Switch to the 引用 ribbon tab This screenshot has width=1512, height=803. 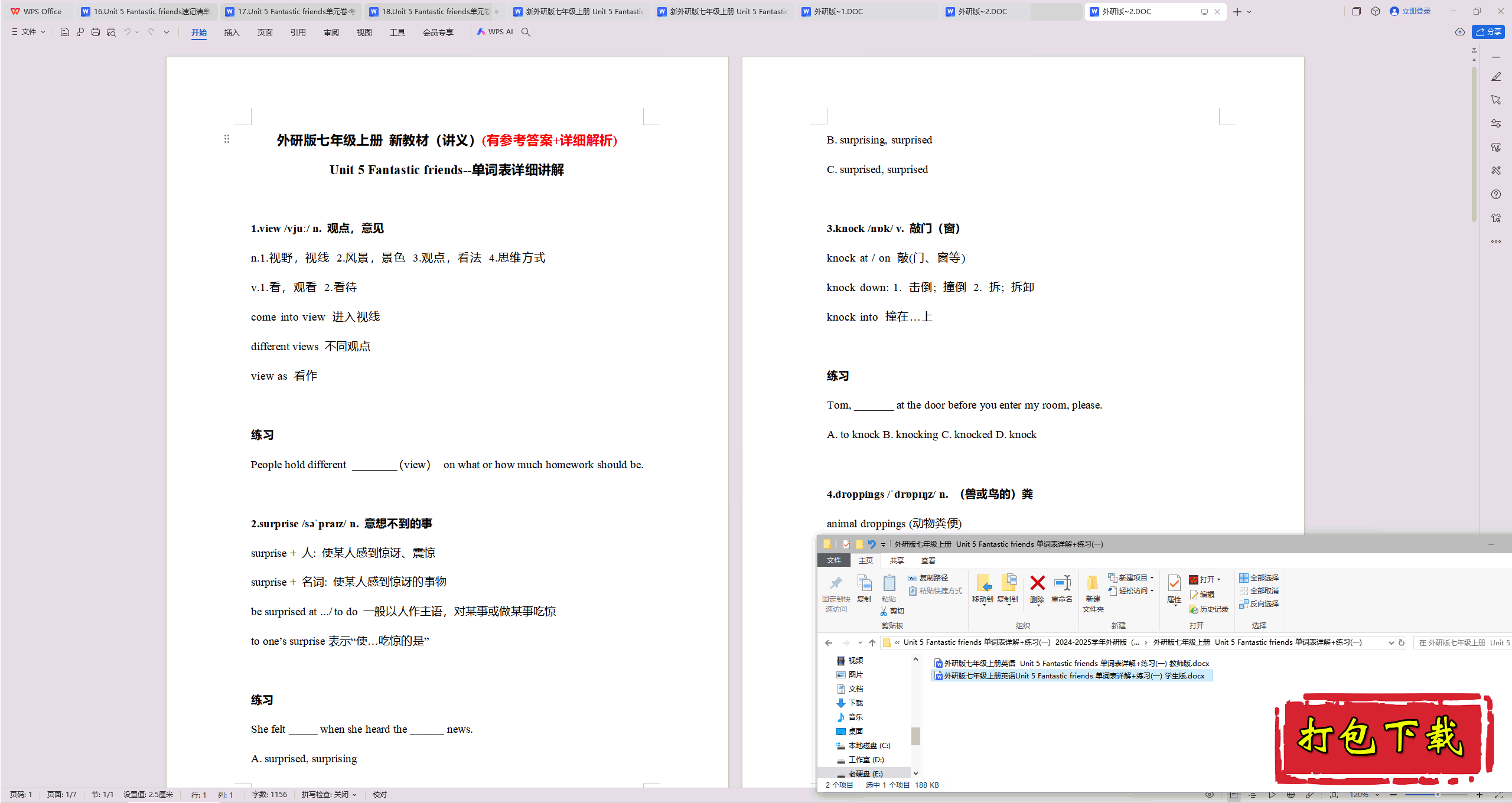pyautogui.click(x=298, y=32)
